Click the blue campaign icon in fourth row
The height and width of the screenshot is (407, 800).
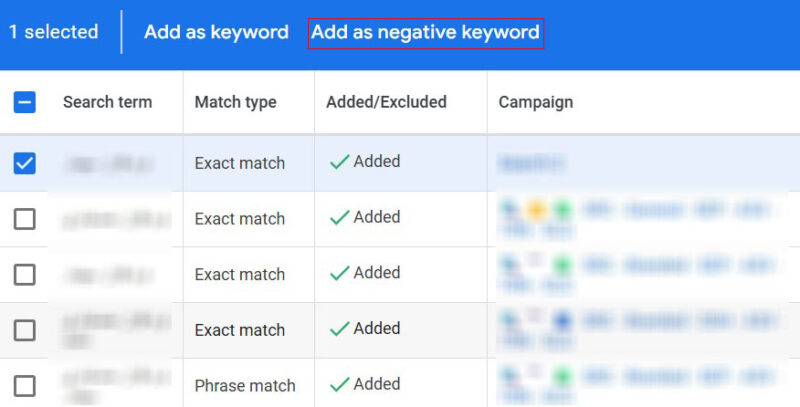563,321
